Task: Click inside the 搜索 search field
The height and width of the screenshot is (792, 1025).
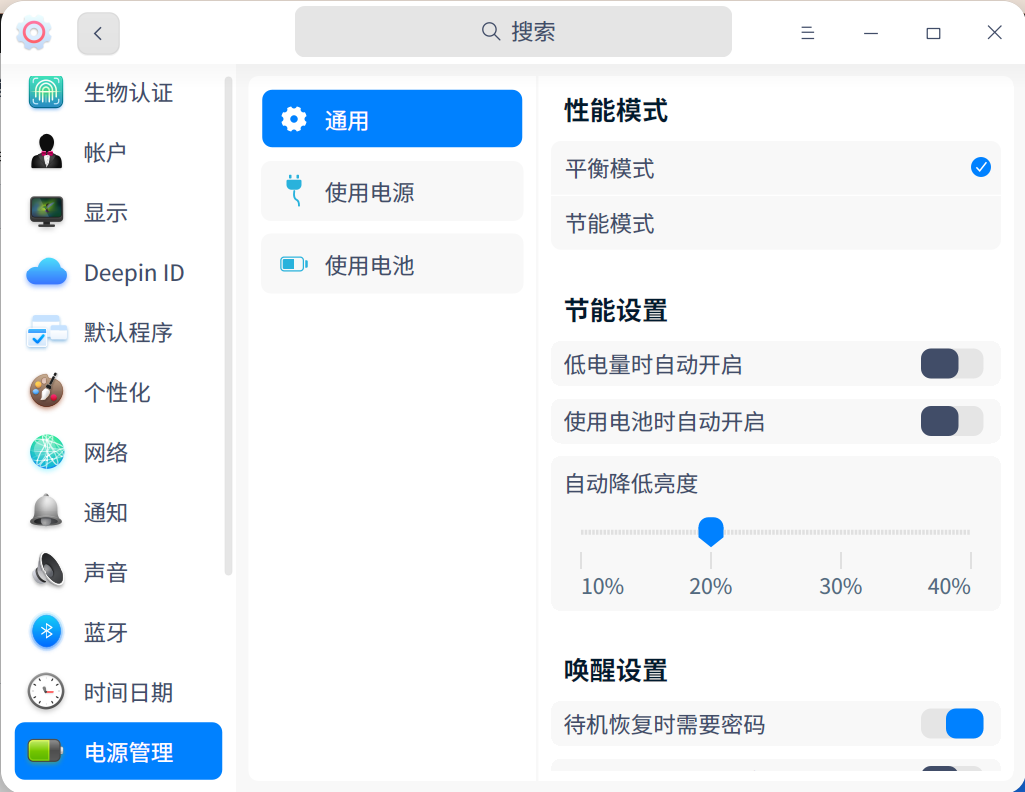Action: tap(512, 32)
